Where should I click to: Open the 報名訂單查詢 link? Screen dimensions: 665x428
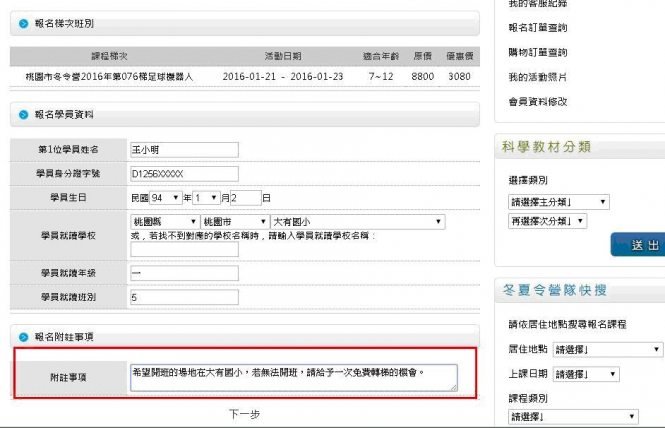(537, 29)
